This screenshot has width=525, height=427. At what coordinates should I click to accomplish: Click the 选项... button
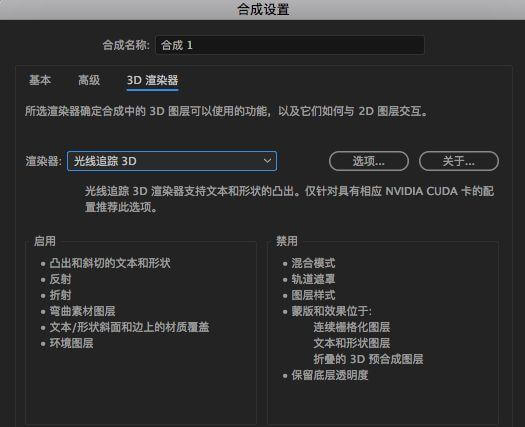(369, 161)
